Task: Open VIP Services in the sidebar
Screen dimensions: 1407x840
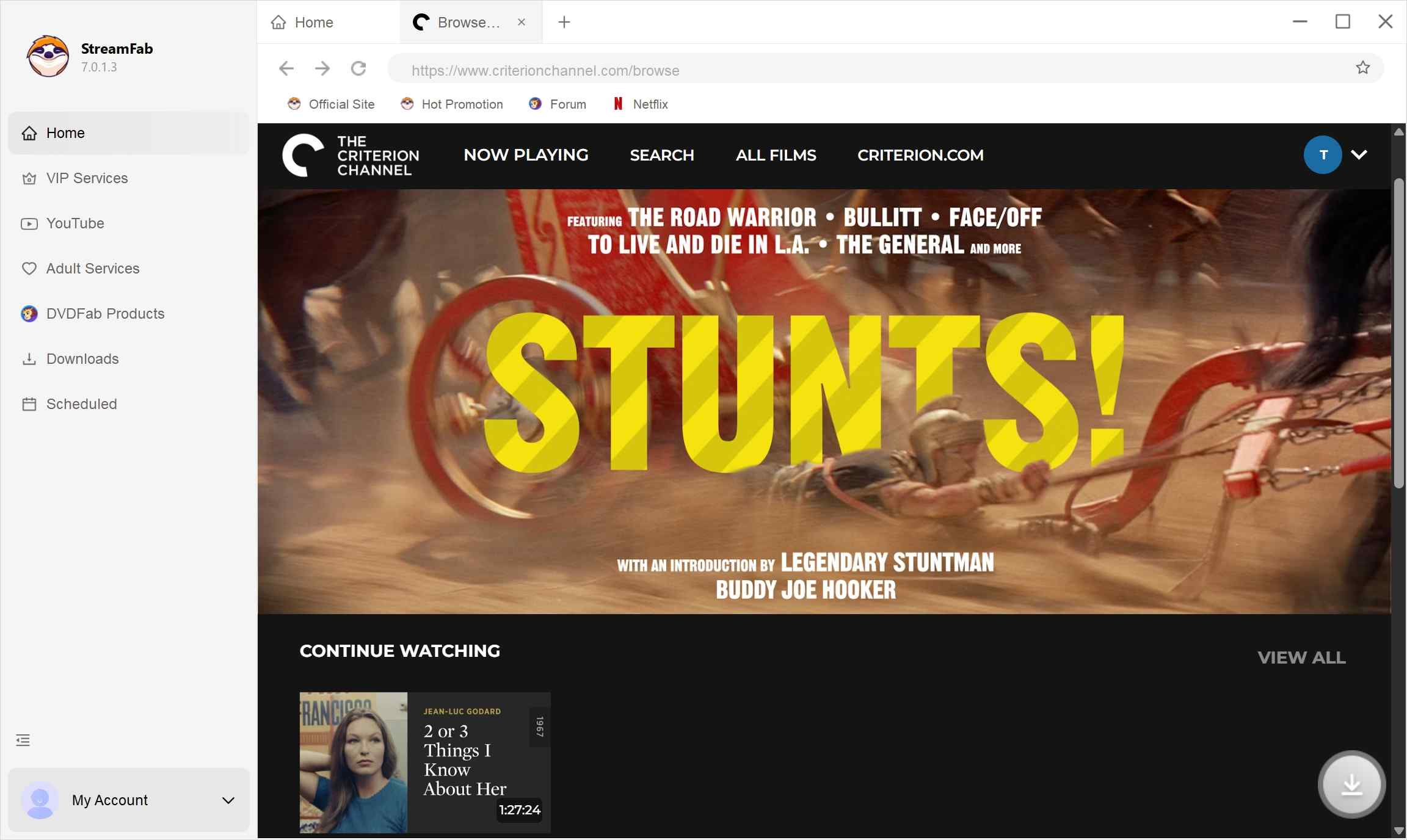Action: pyautogui.click(x=87, y=178)
